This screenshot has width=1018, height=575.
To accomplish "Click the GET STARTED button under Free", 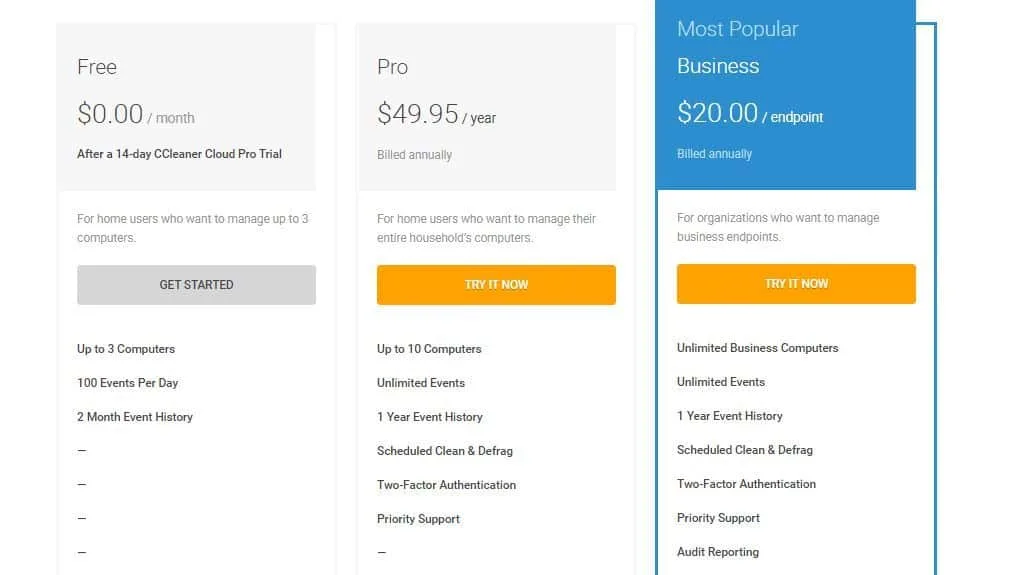I will [196, 285].
